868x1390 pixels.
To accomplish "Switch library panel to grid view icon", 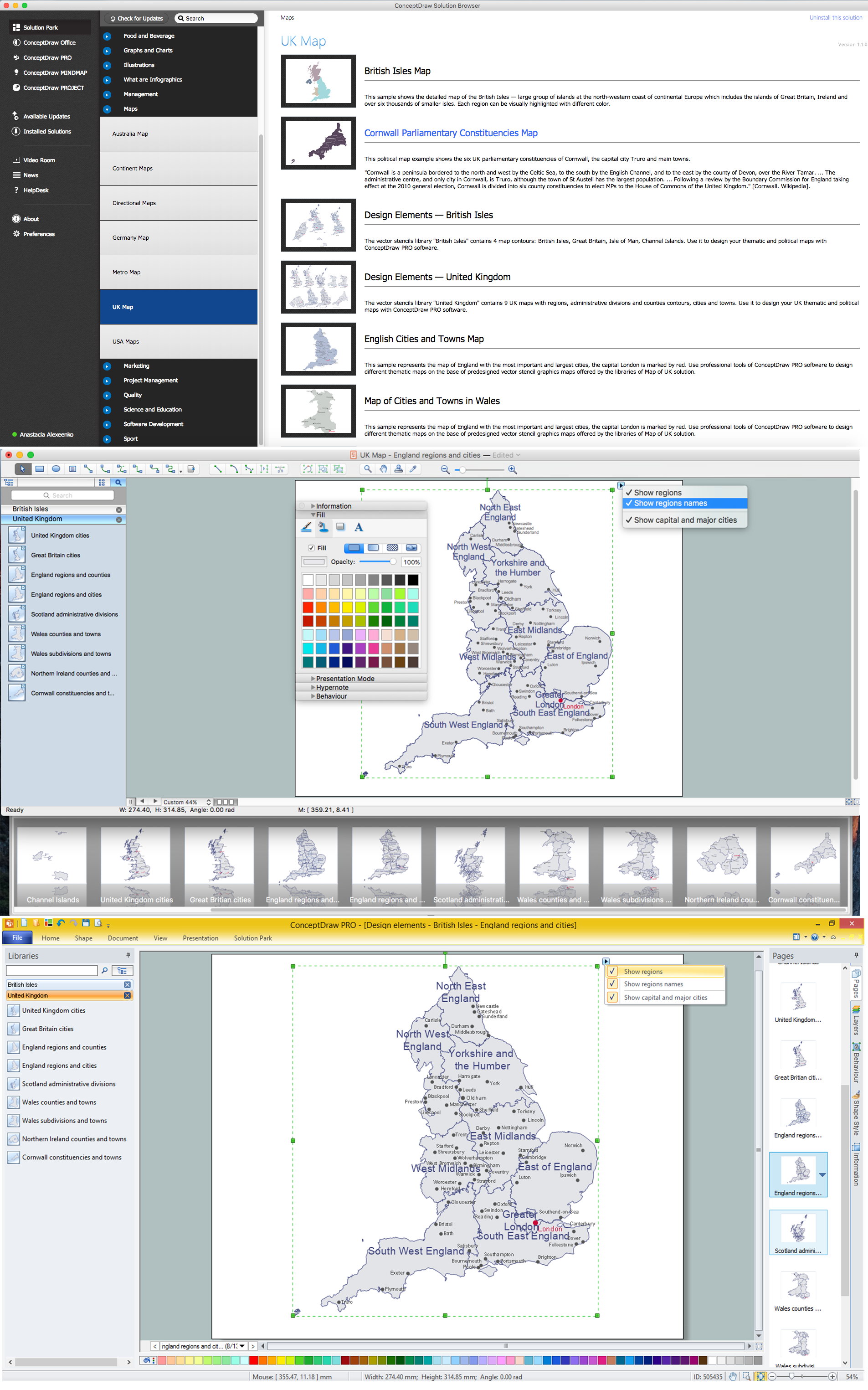I will (102, 482).
